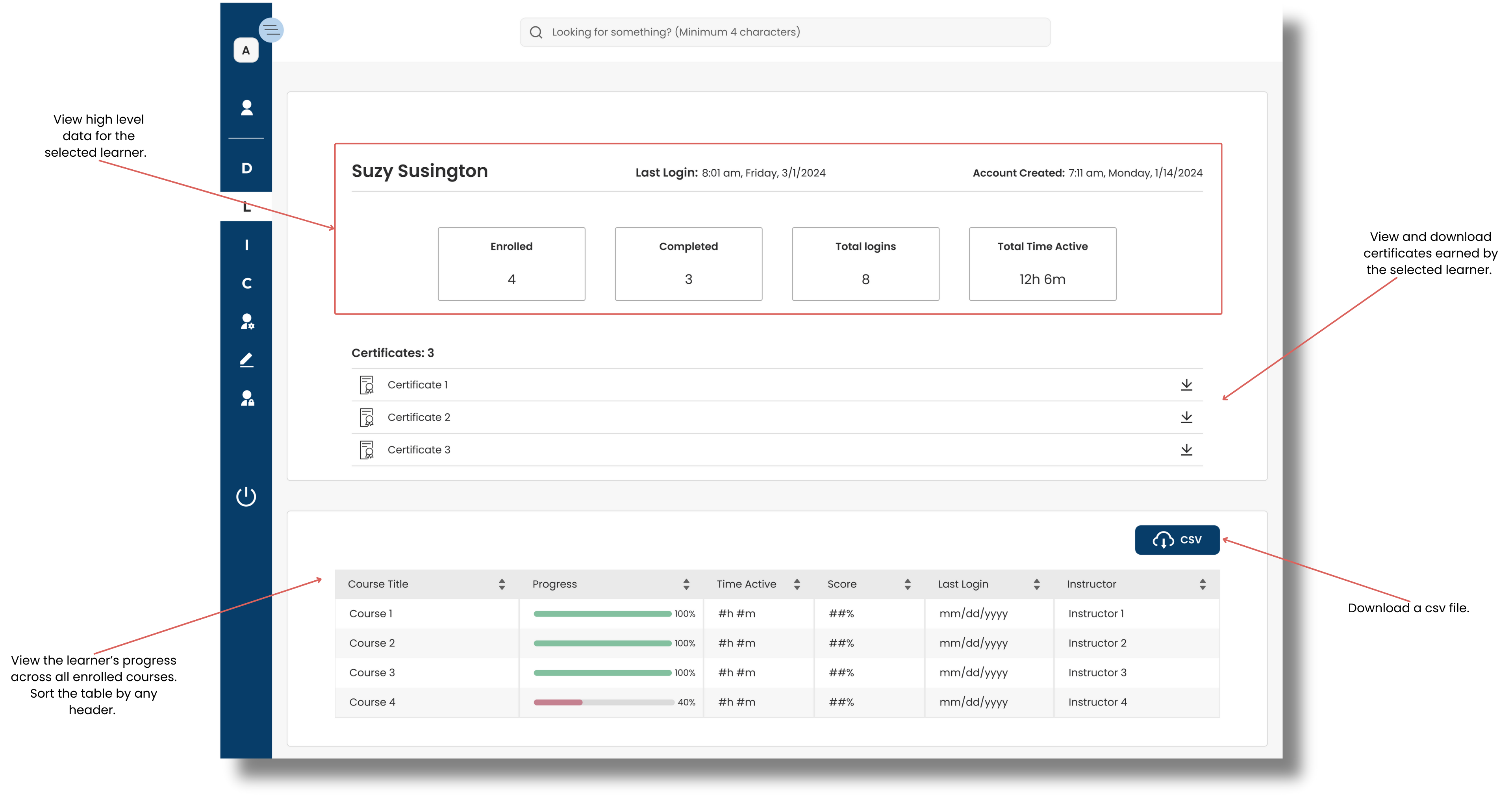Download Certificate 1
1512x800 pixels.
tap(1186, 385)
